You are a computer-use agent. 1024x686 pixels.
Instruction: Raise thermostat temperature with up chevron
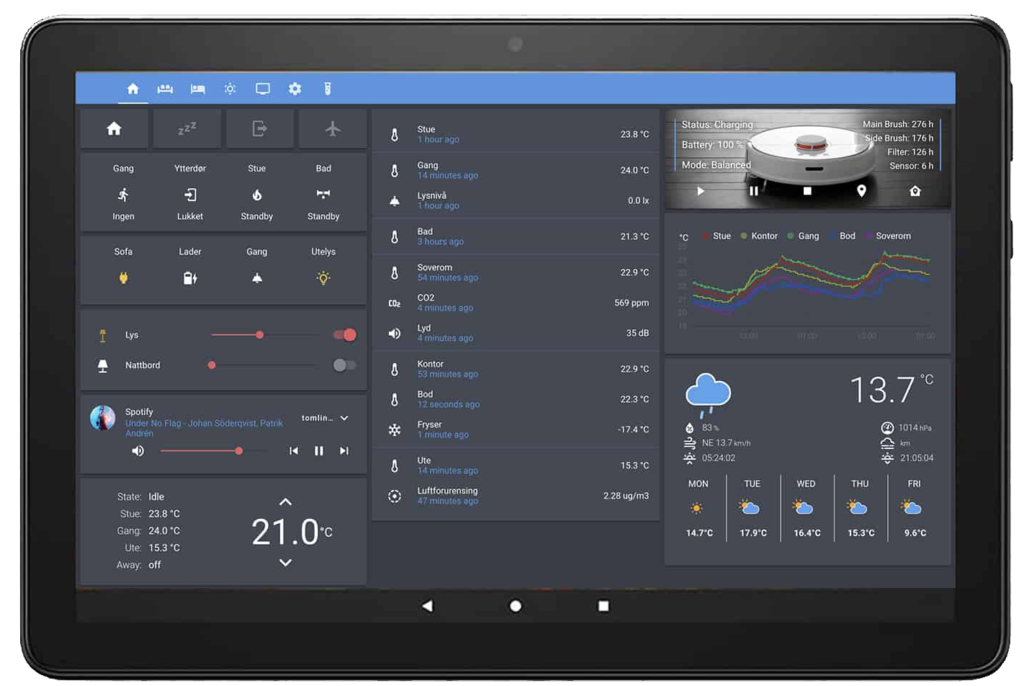point(285,502)
